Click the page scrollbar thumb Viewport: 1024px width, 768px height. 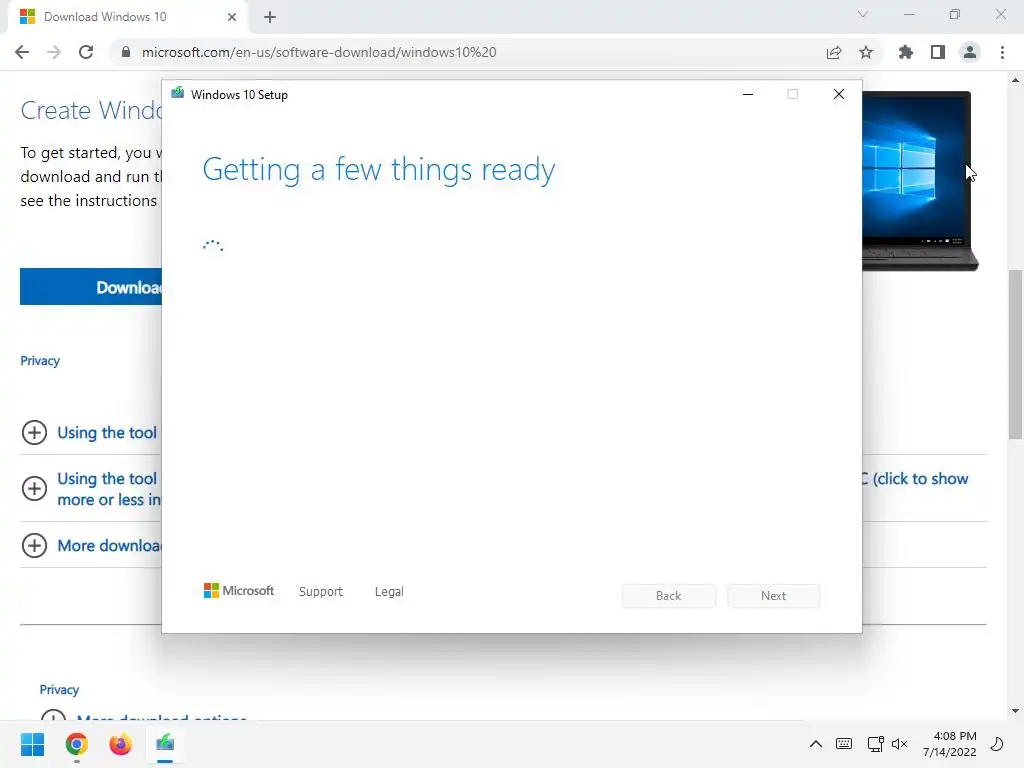[1015, 355]
